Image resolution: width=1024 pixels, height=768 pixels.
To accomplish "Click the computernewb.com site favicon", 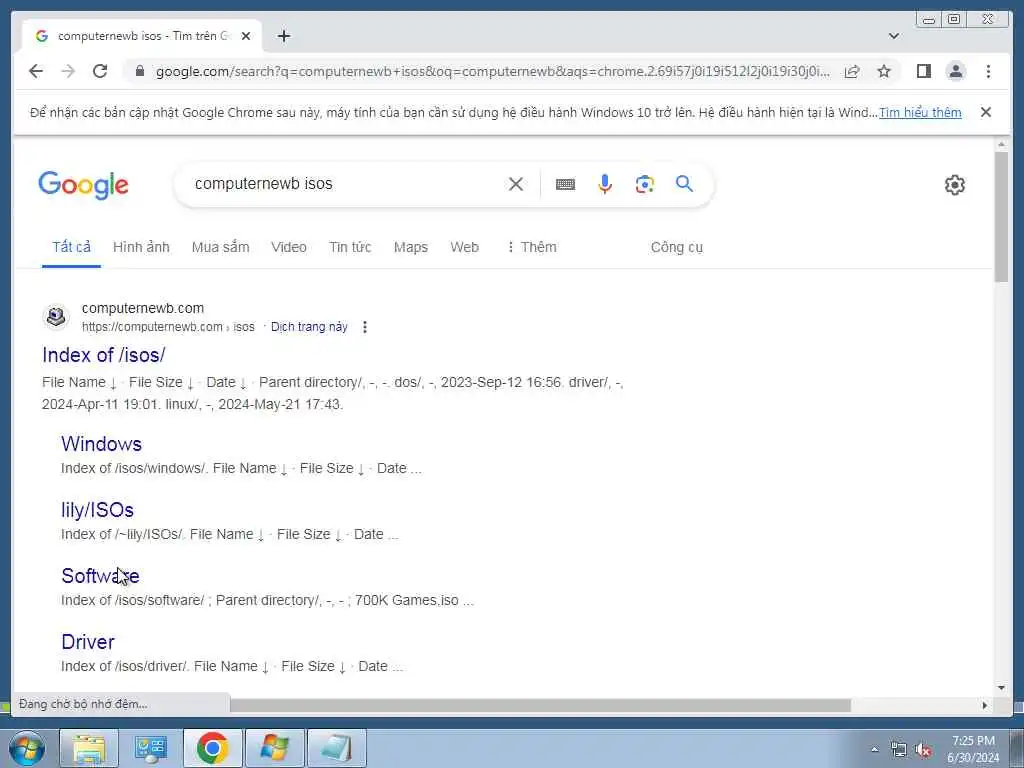I will coord(56,317).
